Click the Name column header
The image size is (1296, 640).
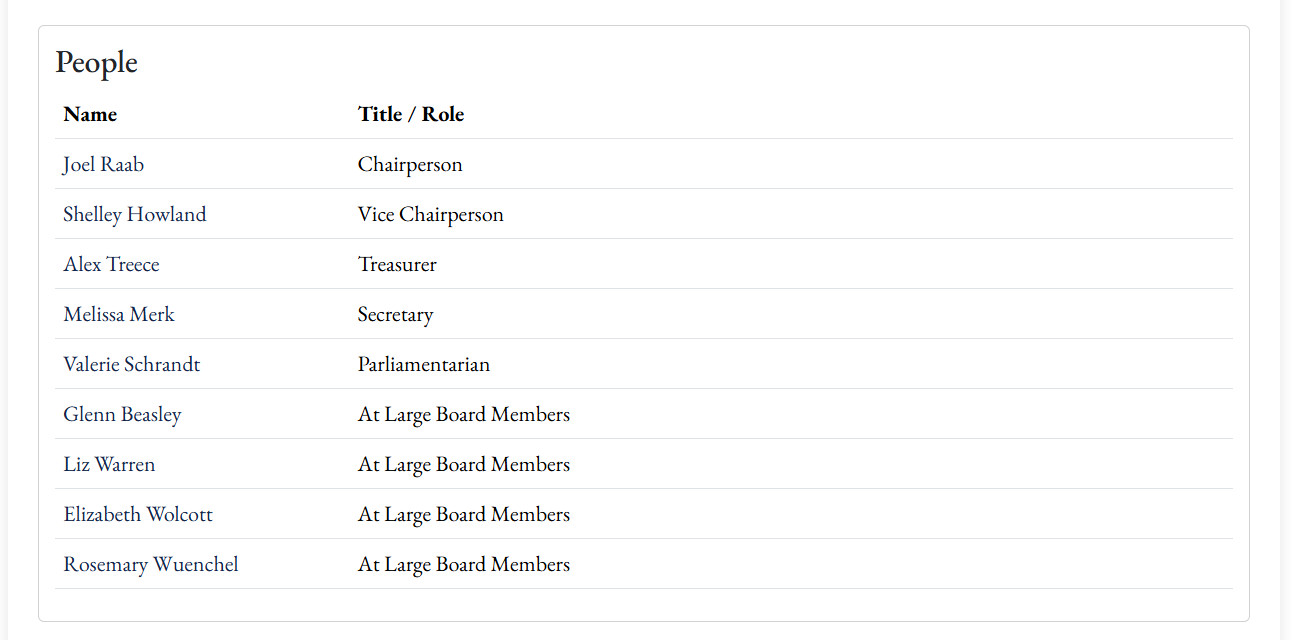[90, 114]
